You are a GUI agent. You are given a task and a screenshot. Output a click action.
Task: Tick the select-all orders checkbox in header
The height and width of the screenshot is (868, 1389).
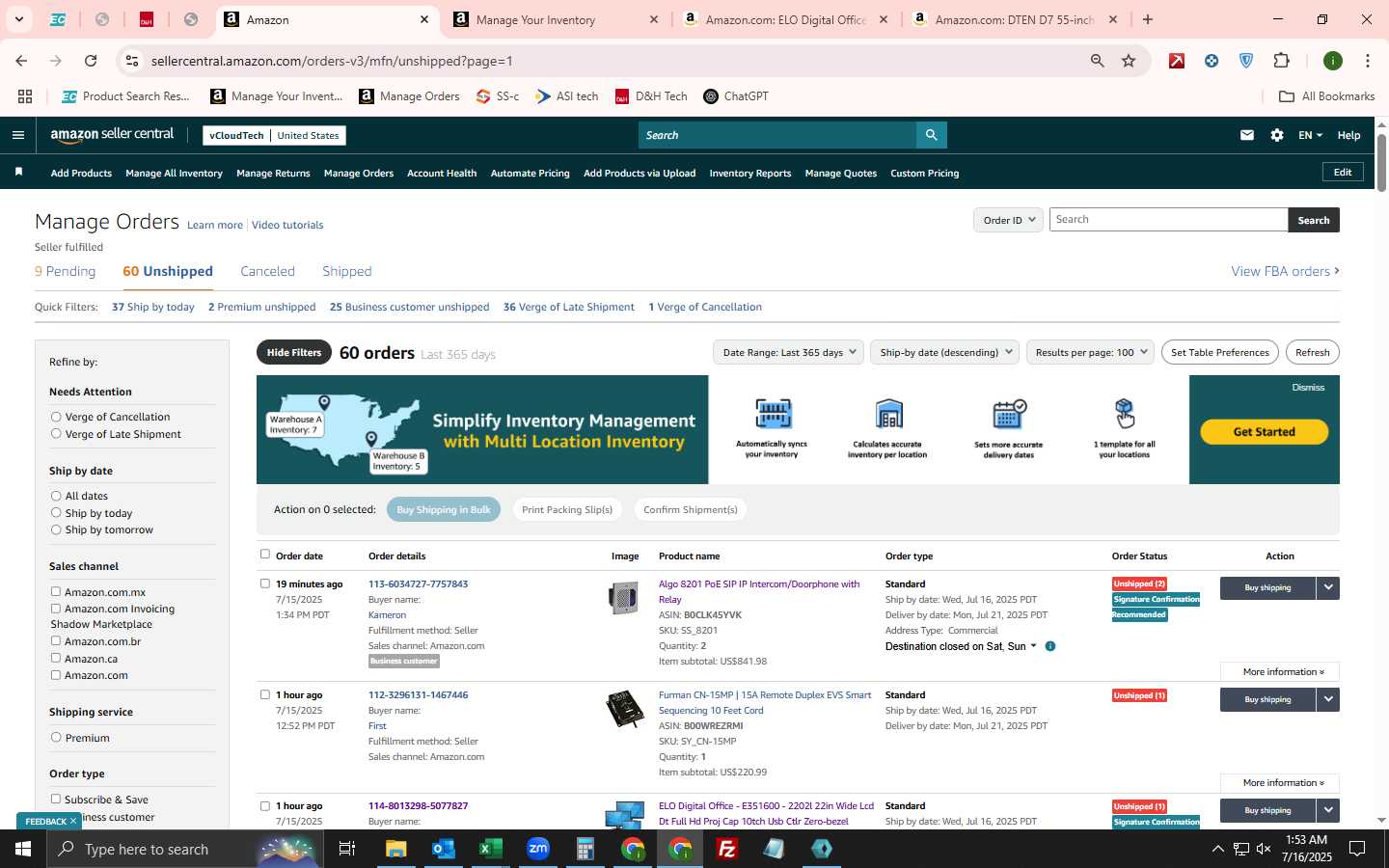click(265, 554)
